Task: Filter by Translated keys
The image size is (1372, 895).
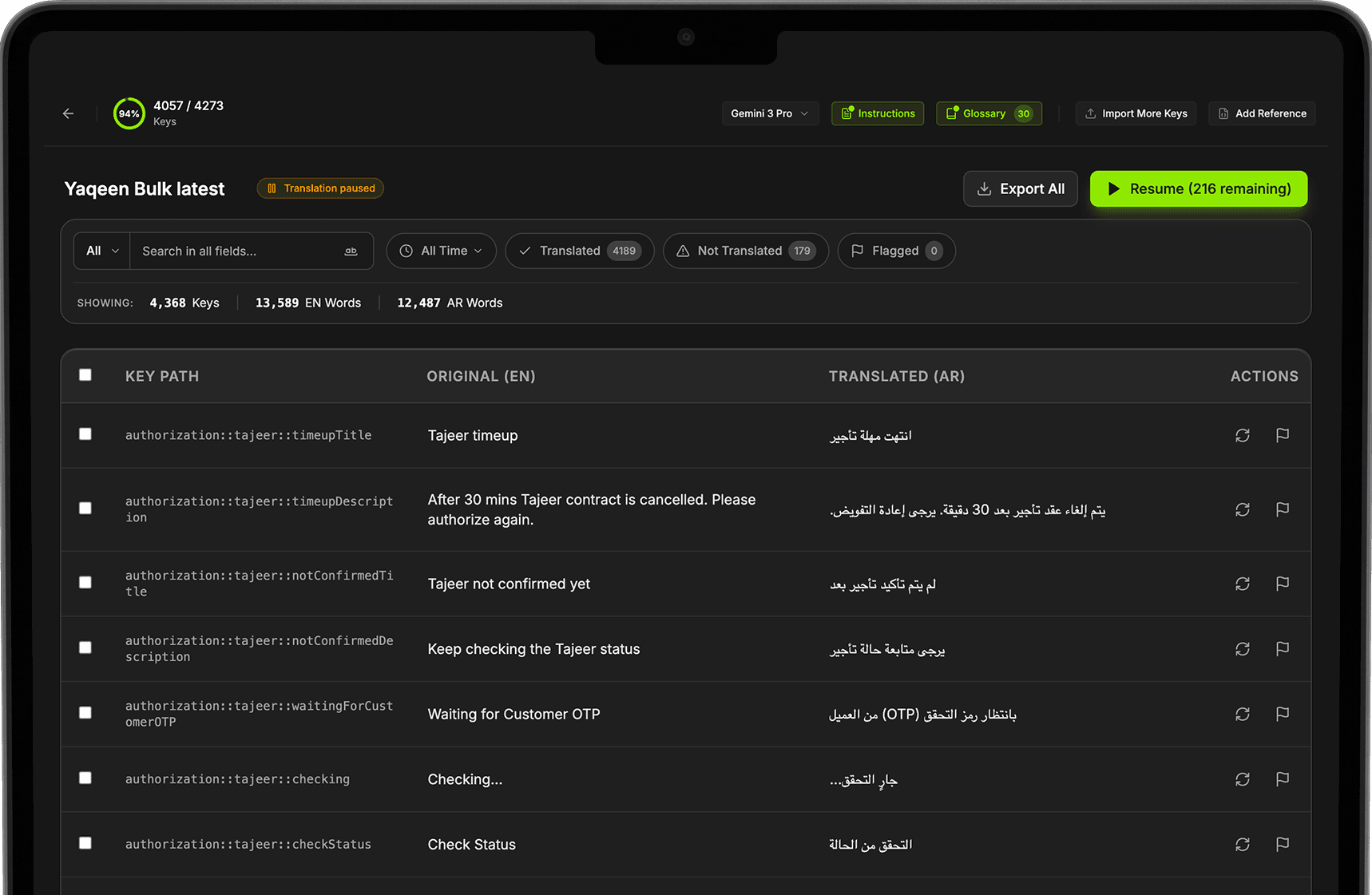Action: [579, 251]
